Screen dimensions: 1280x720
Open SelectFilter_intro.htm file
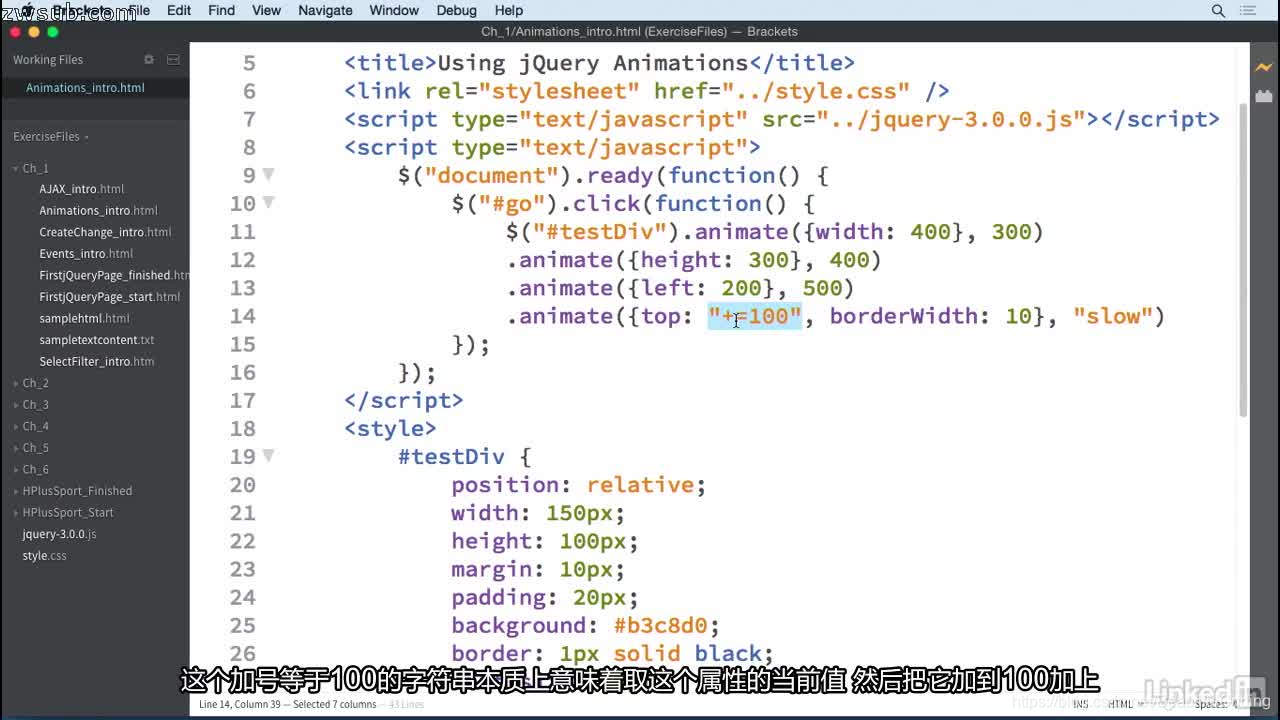pos(97,362)
